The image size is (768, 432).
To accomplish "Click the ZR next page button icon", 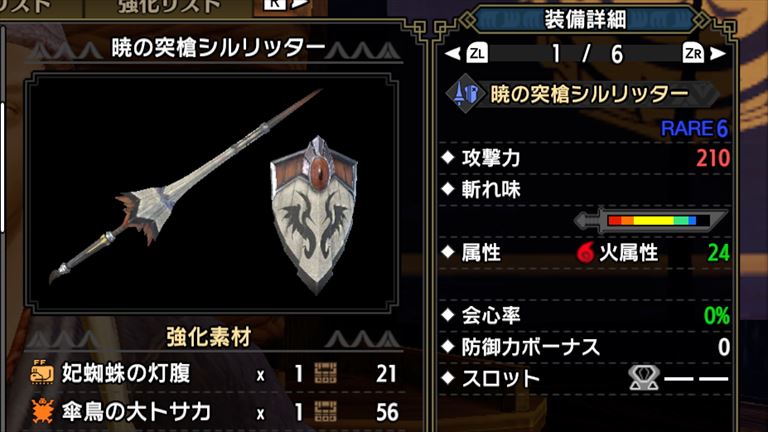I will click(693, 53).
